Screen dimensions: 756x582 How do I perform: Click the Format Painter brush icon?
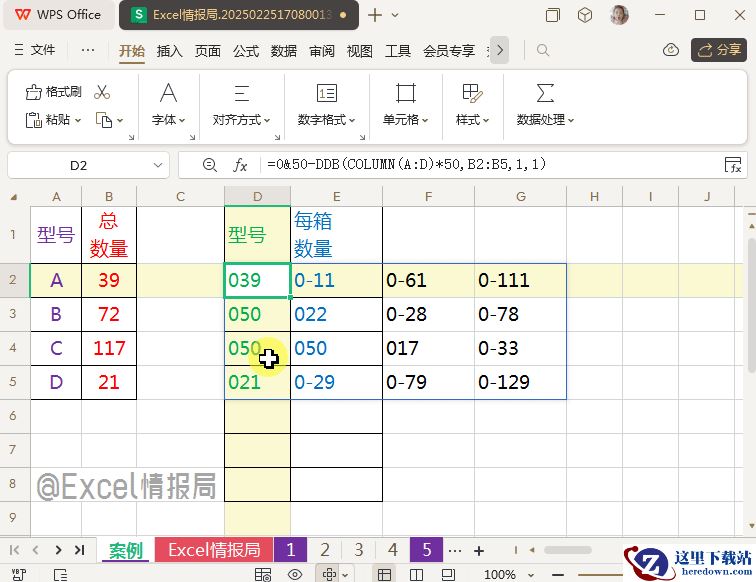click(x=33, y=92)
